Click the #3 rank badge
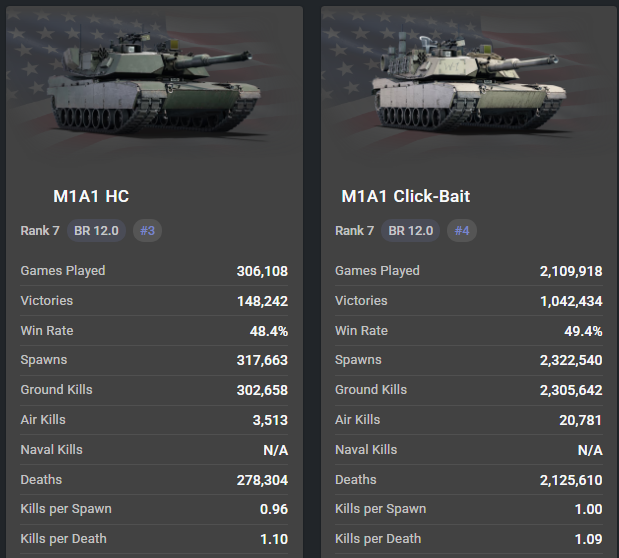The height and width of the screenshot is (558, 619). (x=148, y=231)
